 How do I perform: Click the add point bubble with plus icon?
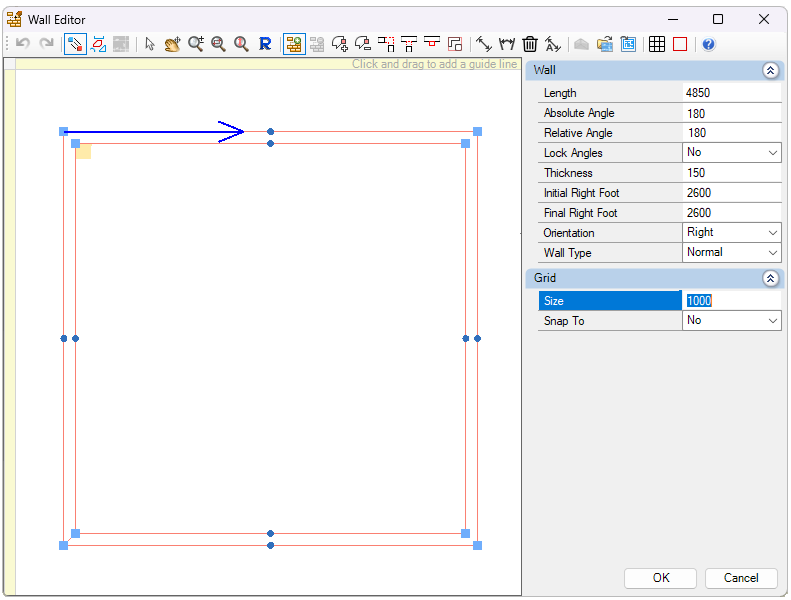coord(340,44)
